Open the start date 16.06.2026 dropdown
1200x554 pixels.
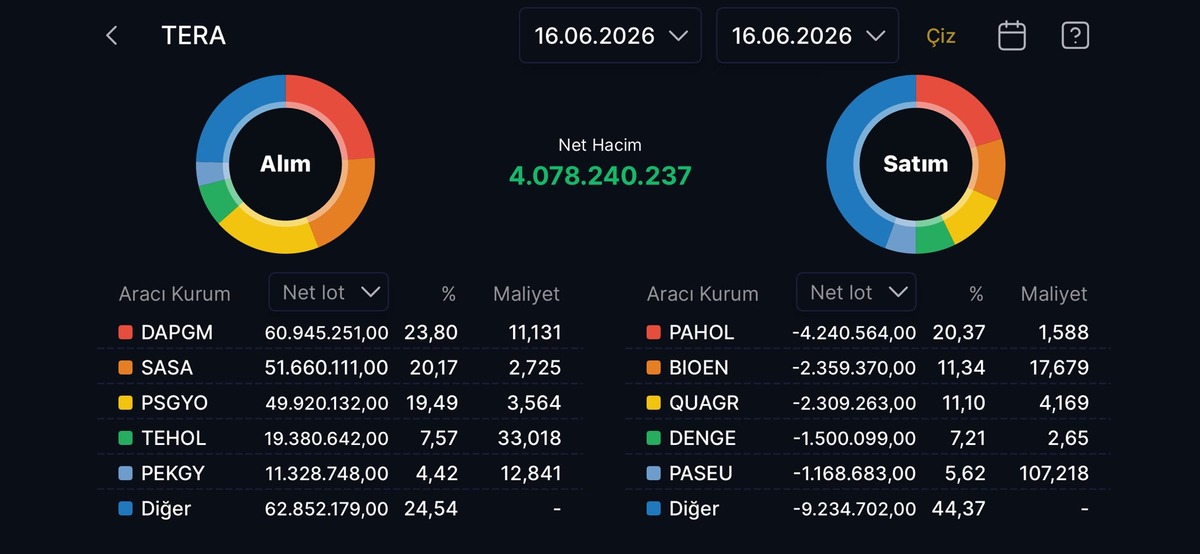point(610,36)
